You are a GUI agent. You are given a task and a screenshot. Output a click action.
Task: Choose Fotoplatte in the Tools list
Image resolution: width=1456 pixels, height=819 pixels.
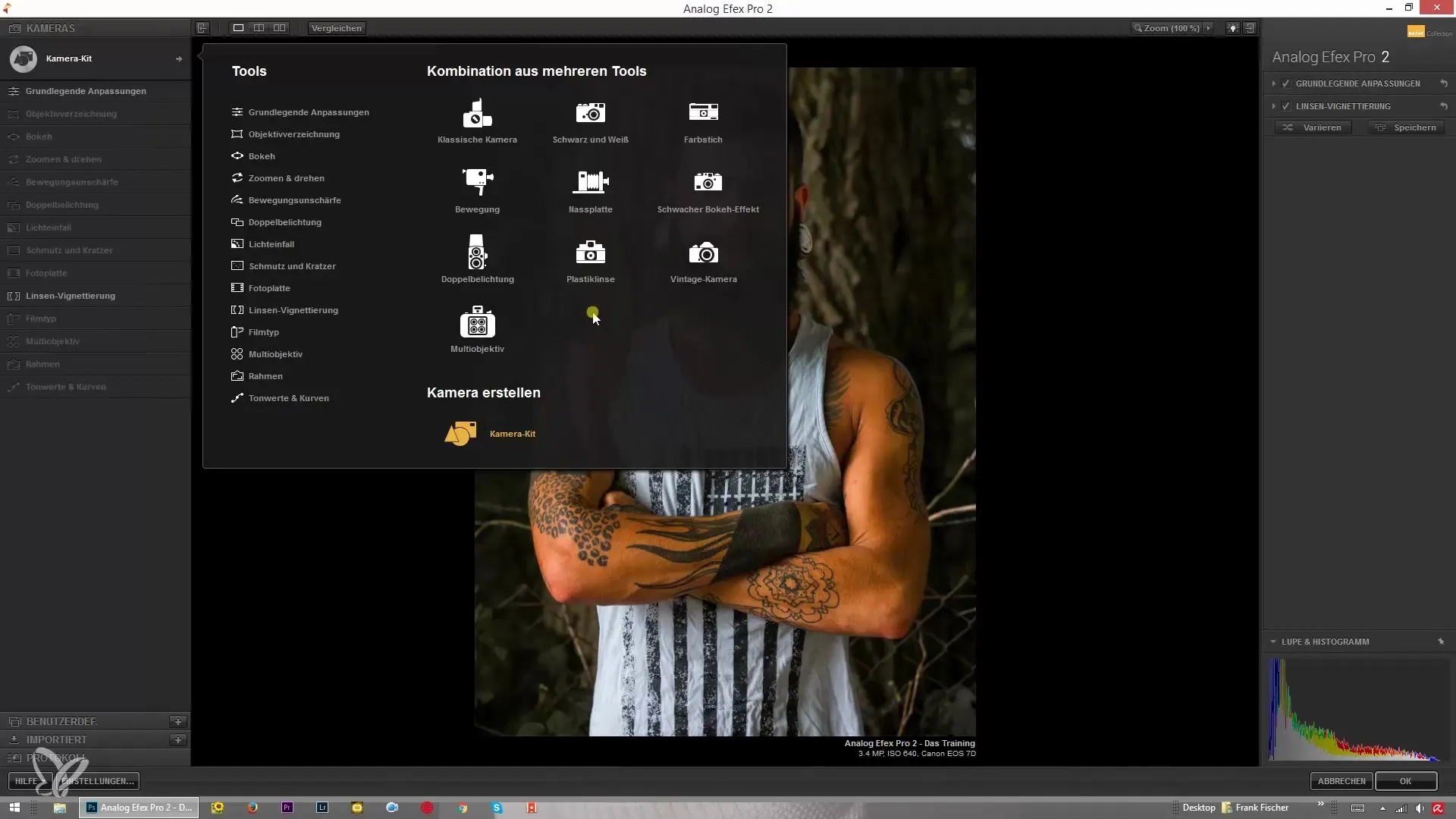(x=261, y=288)
